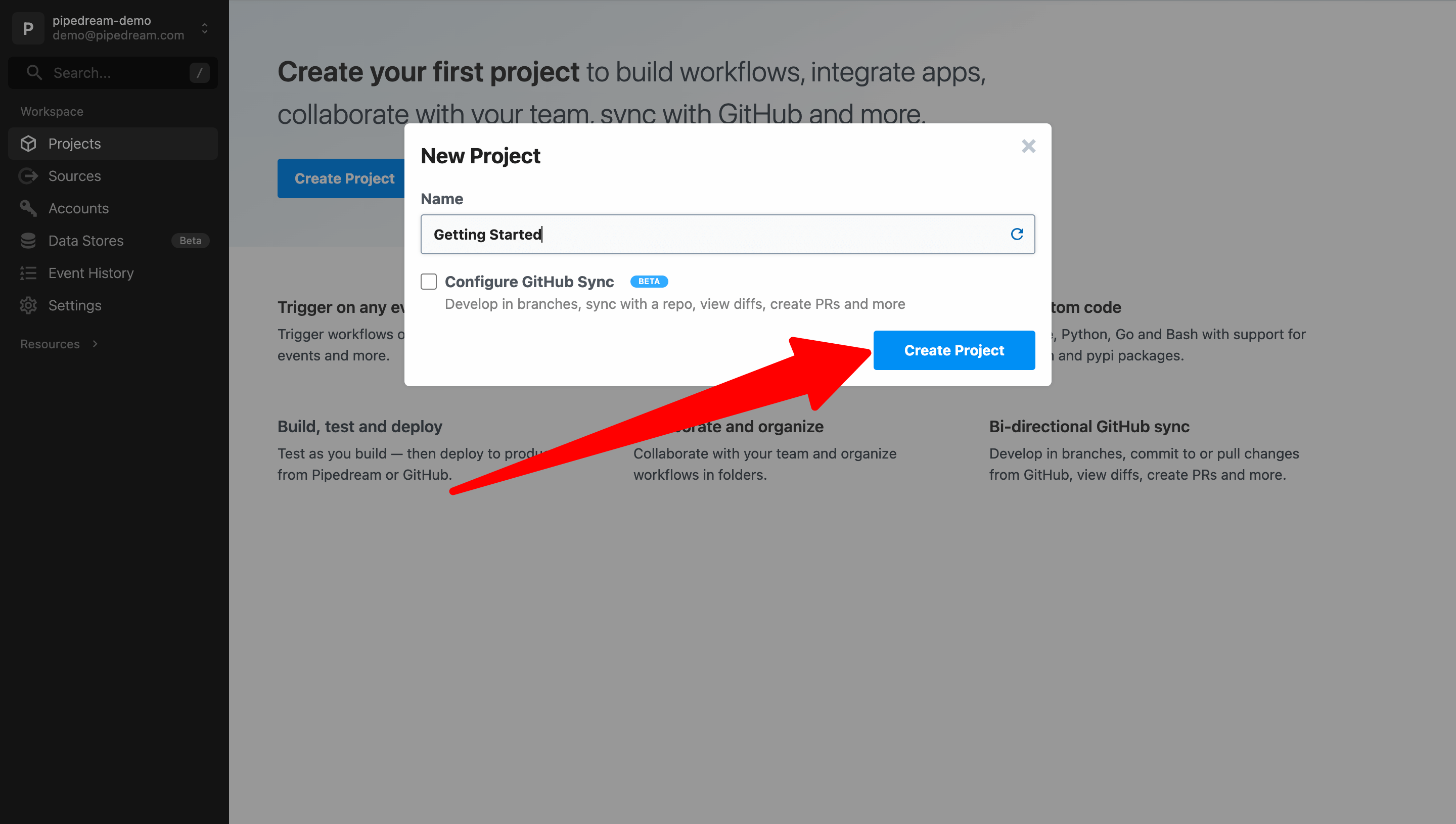Click the Data Stores database icon
Image resolution: width=1456 pixels, height=824 pixels.
(28, 240)
